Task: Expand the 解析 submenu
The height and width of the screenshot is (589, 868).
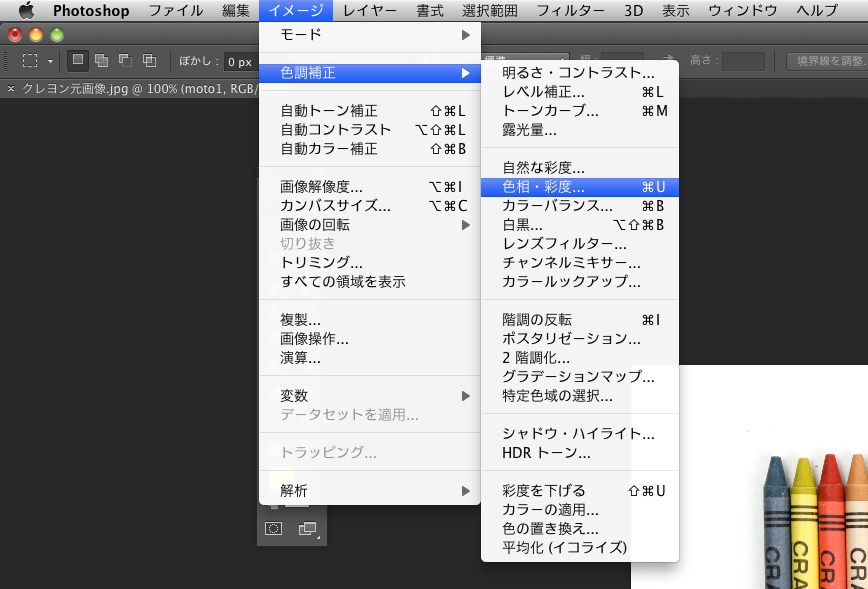Action: [370, 490]
